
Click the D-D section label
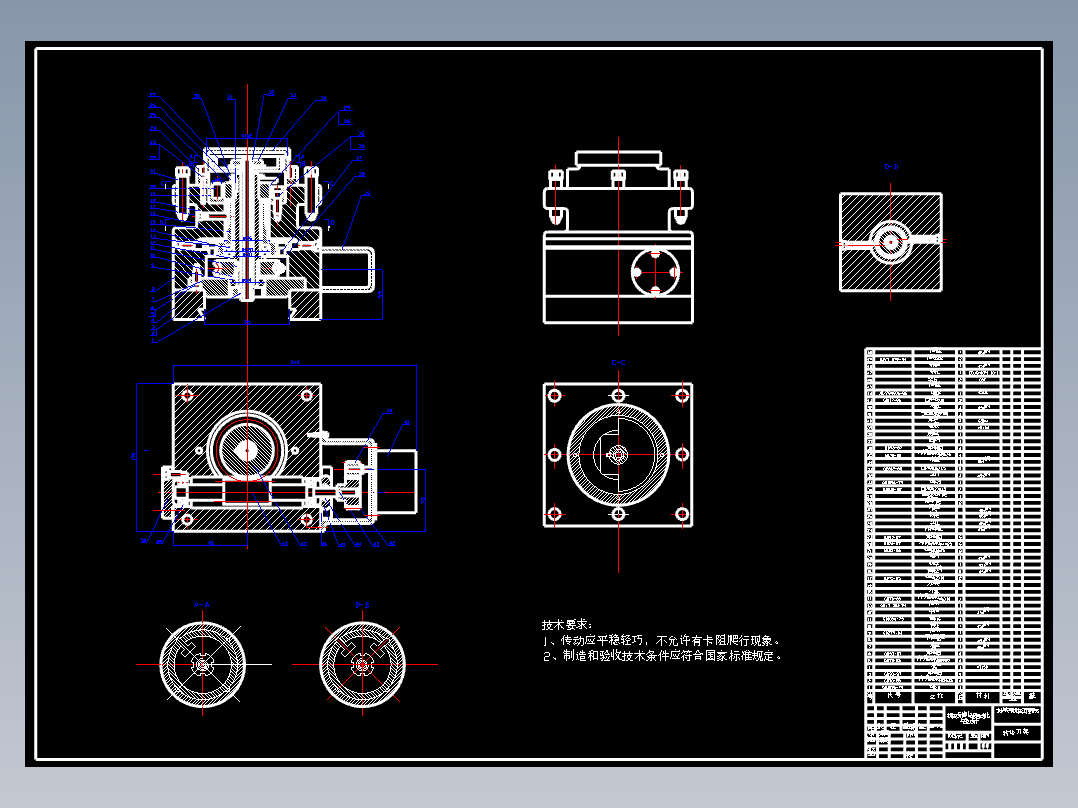click(x=891, y=167)
